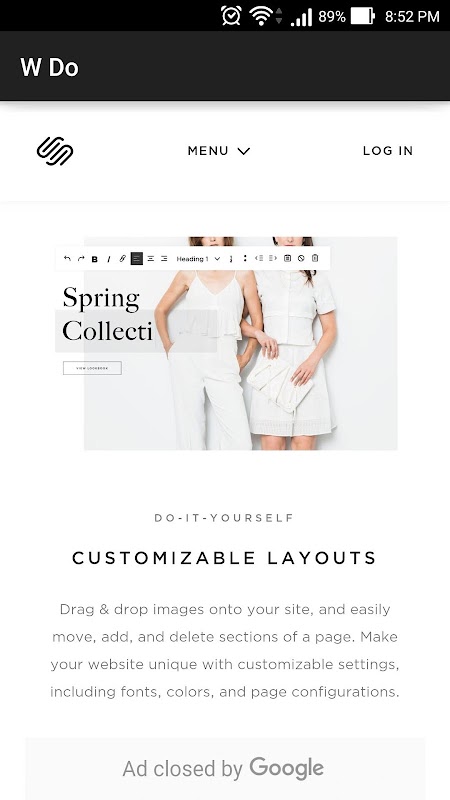The image size is (450, 800).
Task: Click the redo arrow in editor toolbar
Action: 81,259
